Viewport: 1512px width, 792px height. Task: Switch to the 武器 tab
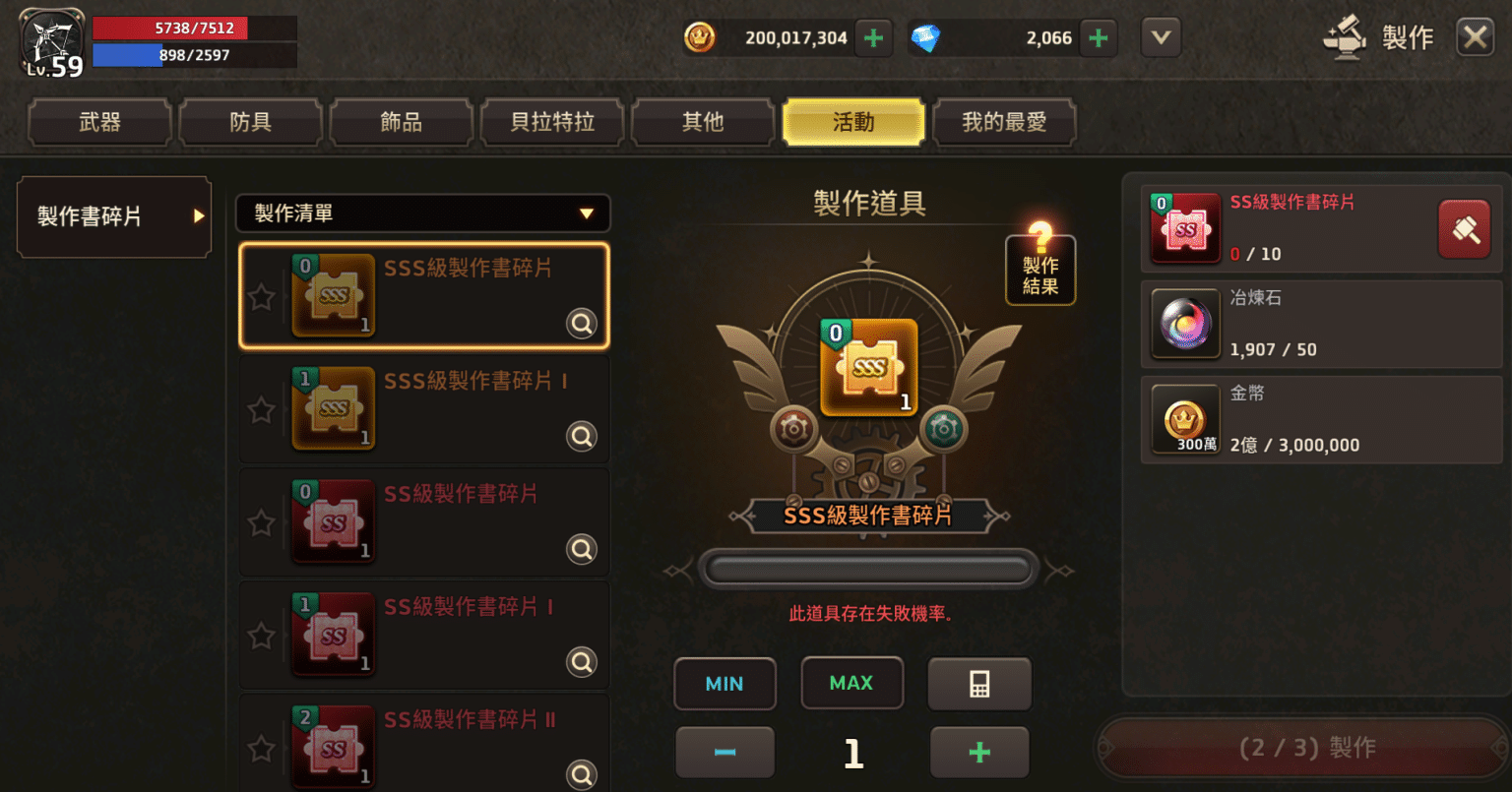pyautogui.click(x=100, y=122)
